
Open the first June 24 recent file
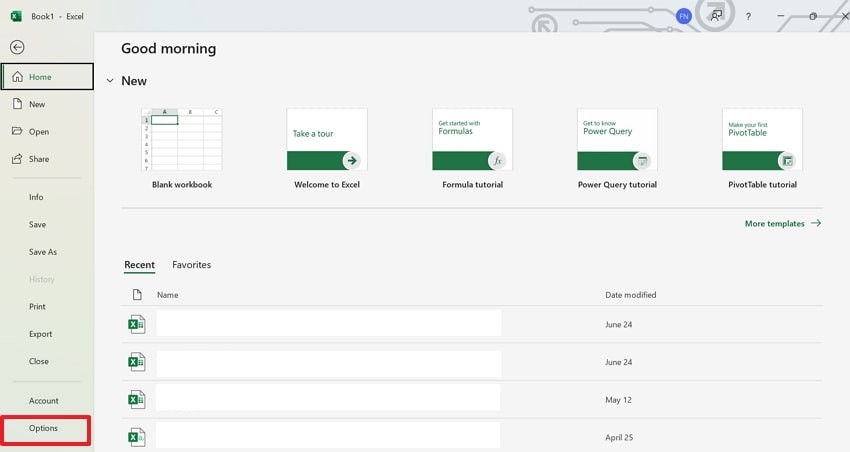pos(472,324)
